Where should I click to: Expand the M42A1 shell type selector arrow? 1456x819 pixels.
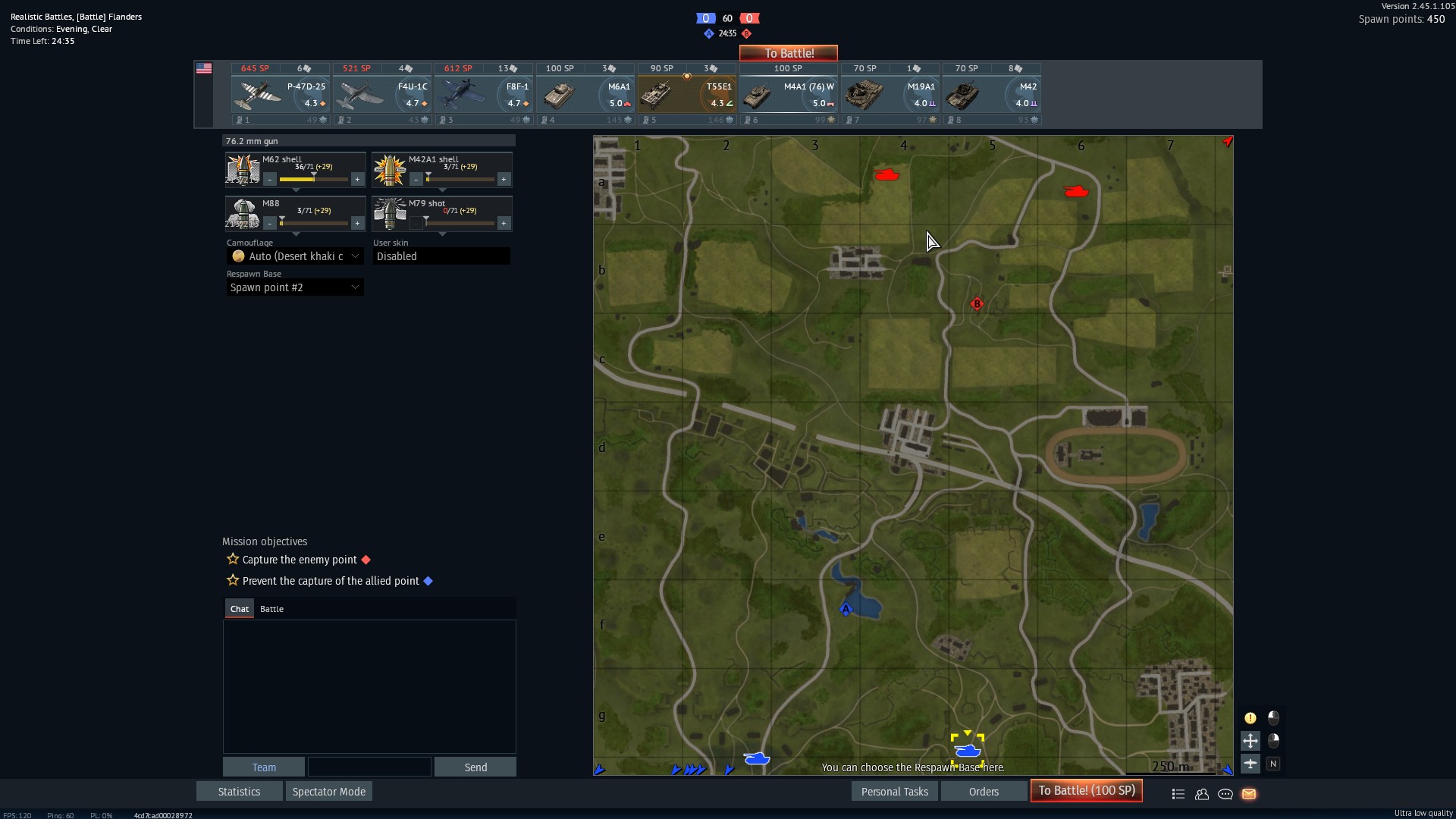[x=442, y=190]
